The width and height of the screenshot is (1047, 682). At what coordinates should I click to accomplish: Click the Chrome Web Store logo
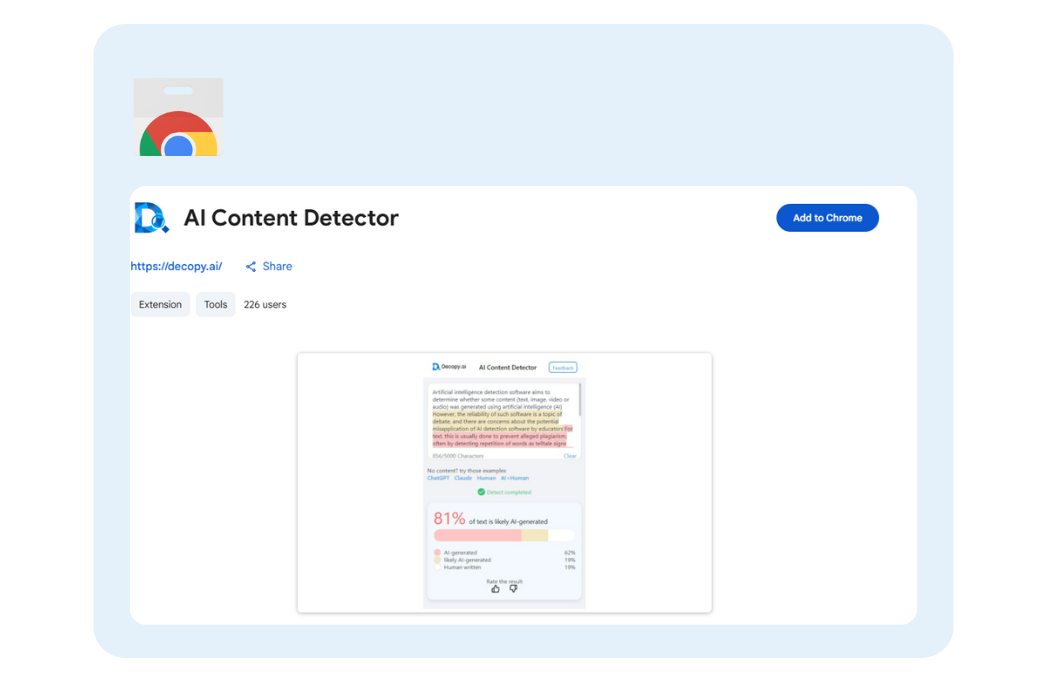[x=178, y=117]
